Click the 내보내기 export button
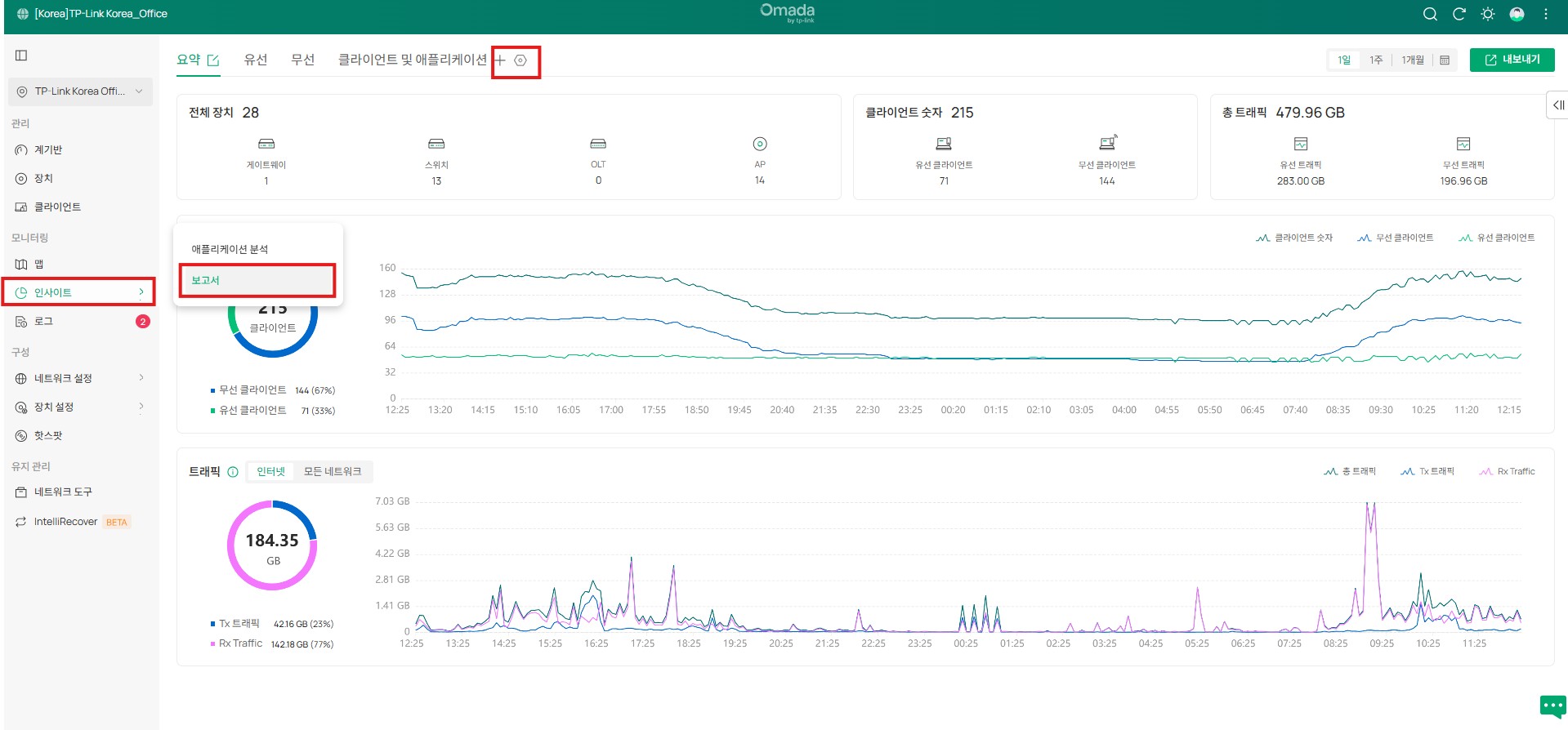This screenshot has height=730, width=1568. click(x=1512, y=60)
